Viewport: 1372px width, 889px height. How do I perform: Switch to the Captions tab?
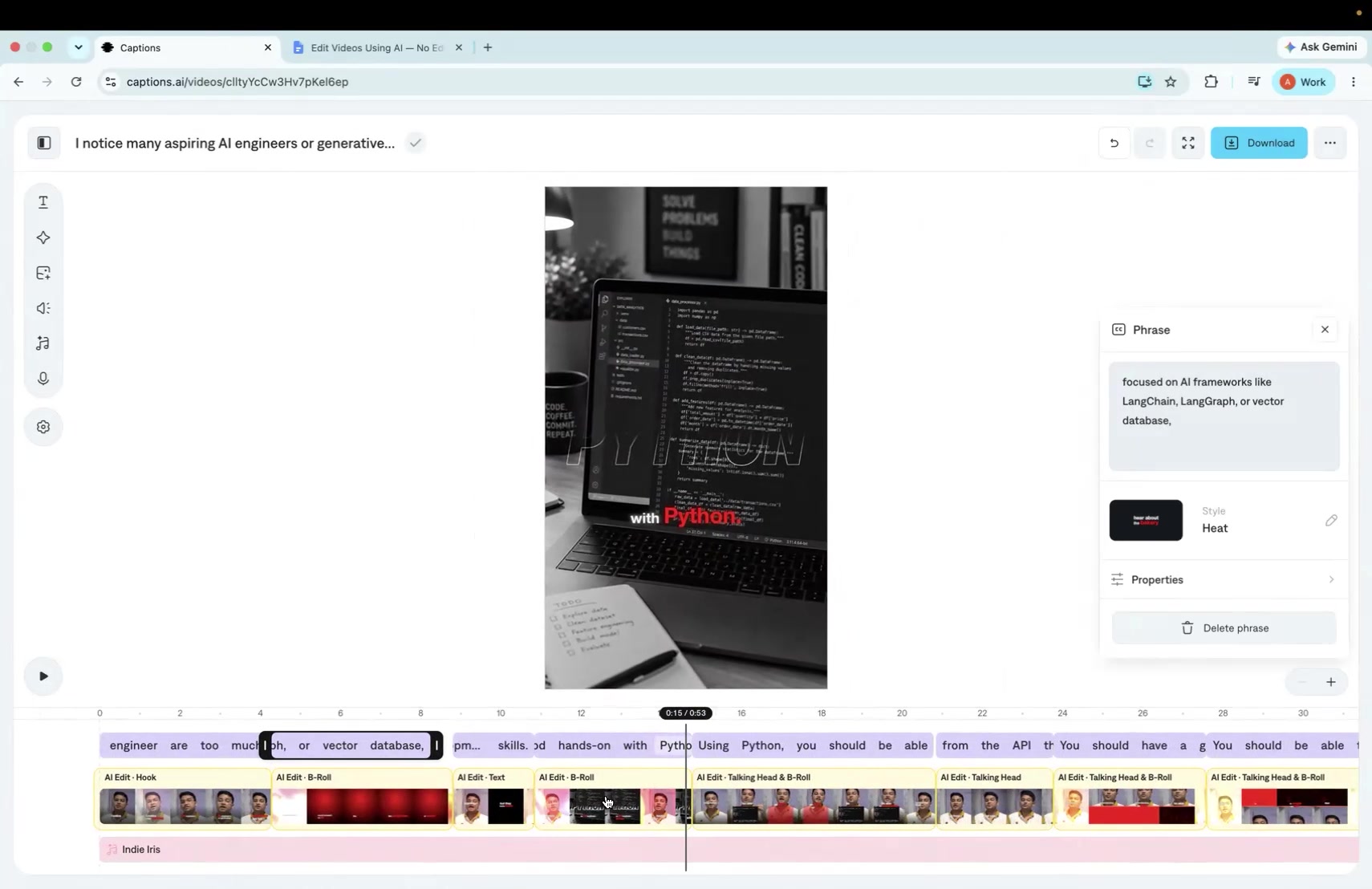tap(188, 47)
